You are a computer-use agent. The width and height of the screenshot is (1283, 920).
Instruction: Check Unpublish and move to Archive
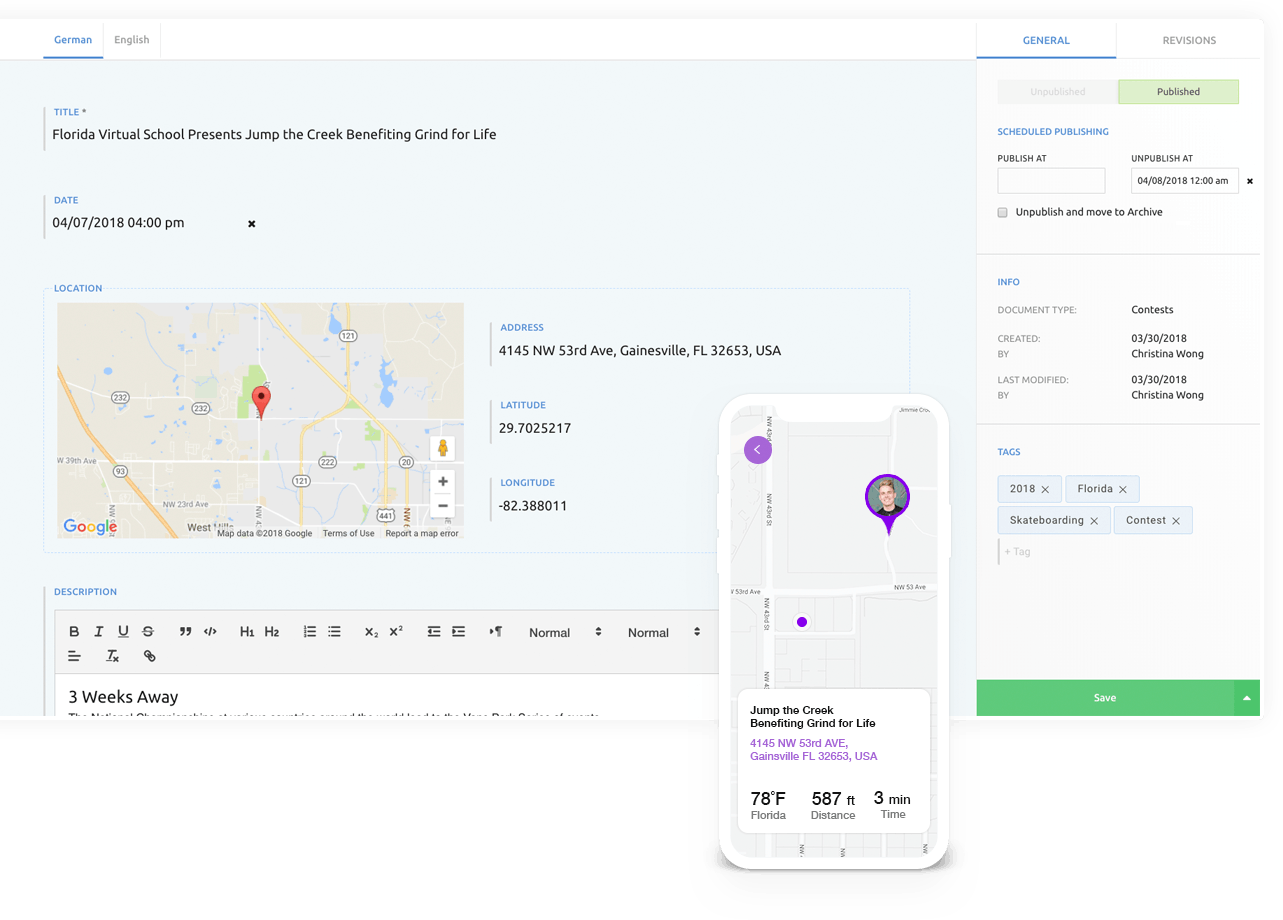click(1003, 213)
